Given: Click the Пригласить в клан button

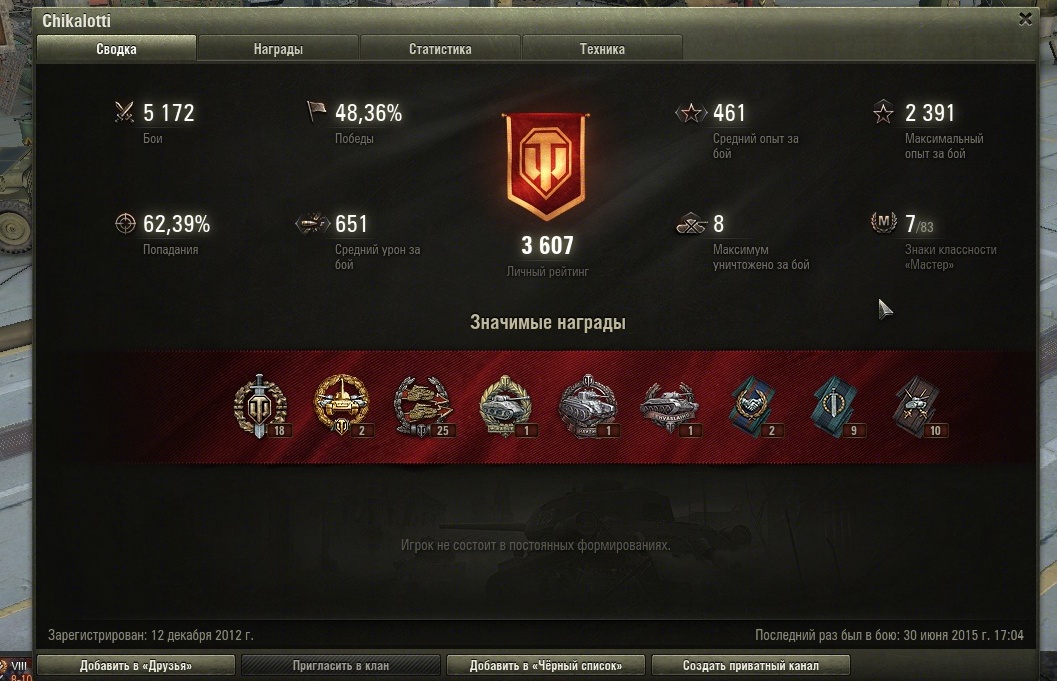Looking at the screenshot, I should pos(340,665).
